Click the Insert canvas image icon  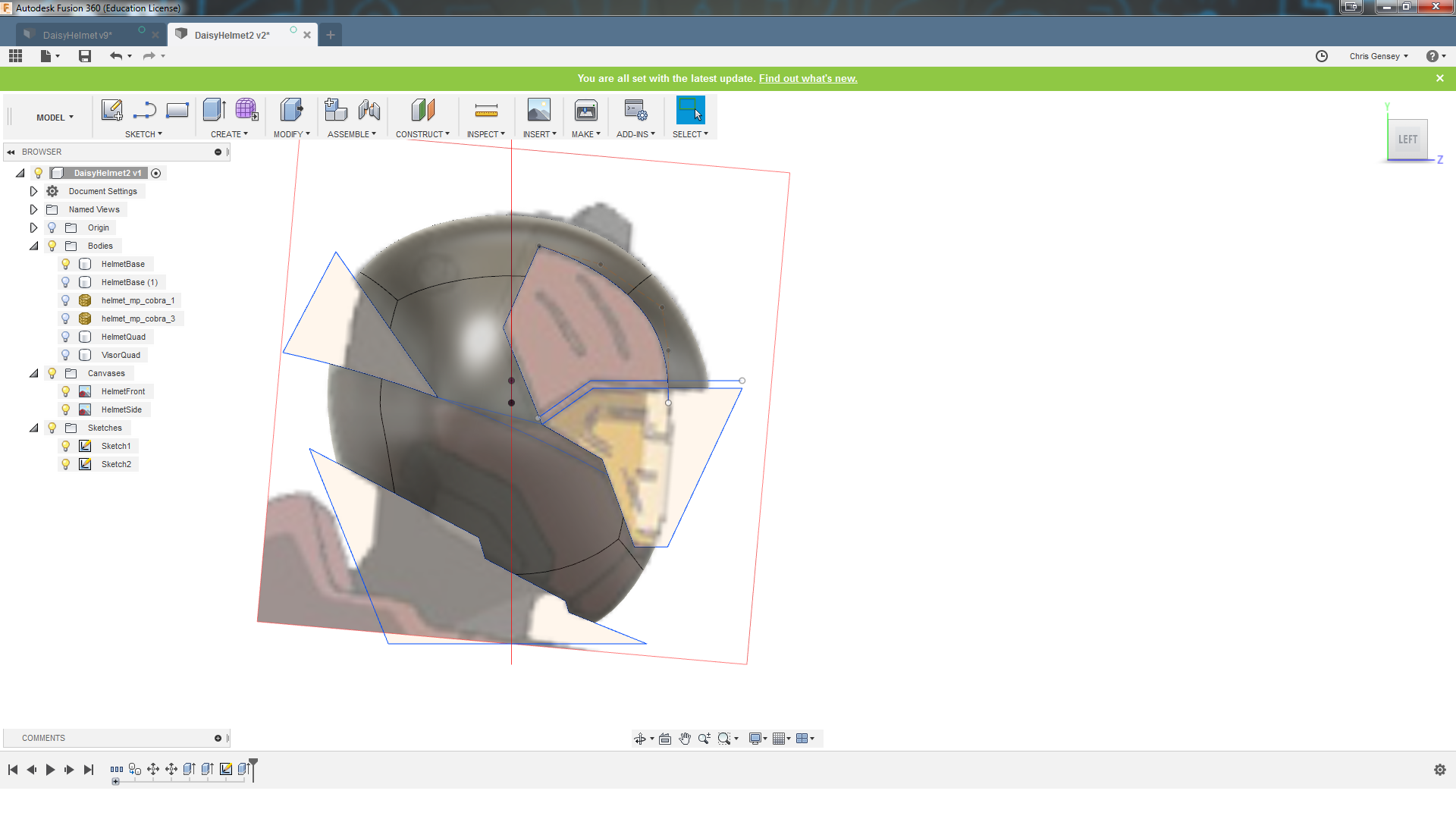[539, 111]
